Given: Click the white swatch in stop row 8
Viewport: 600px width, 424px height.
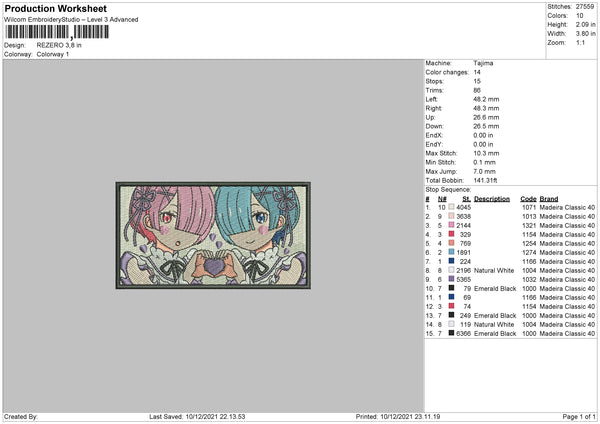Looking at the screenshot, I should tap(452, 270).
